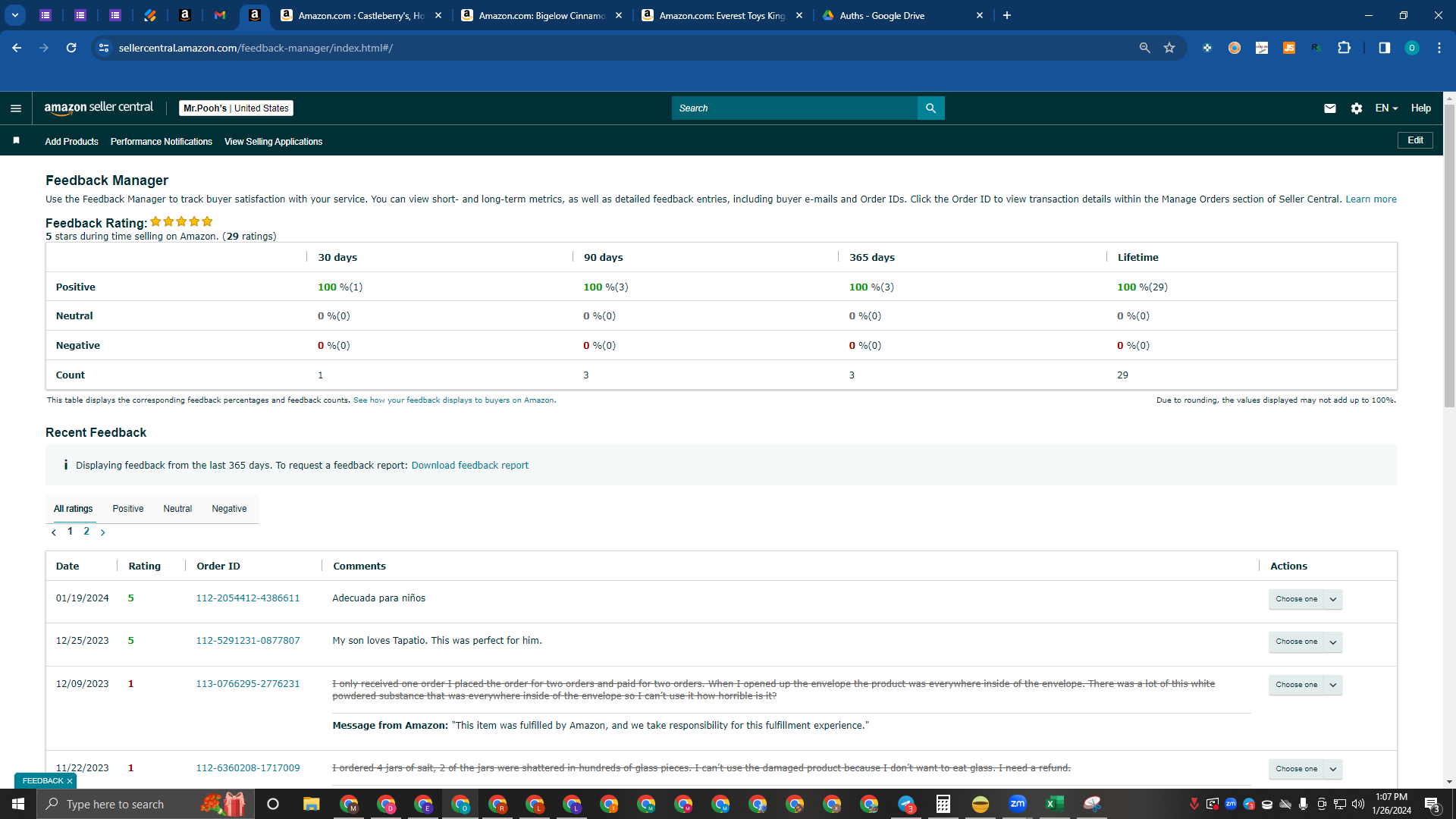Click the browser back arrow
Screen dimensions: 1456x819
tap(17, 48)
